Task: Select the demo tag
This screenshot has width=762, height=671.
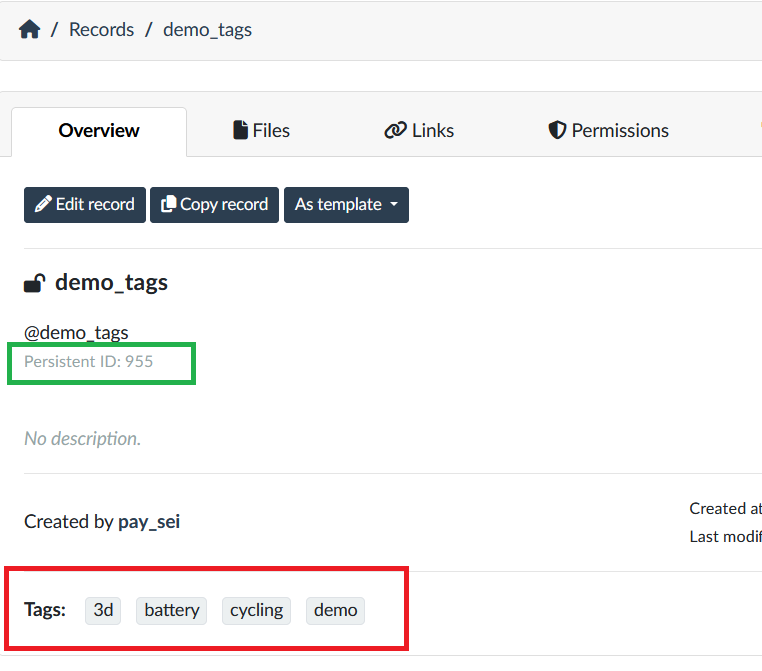Action: pyautogui.click(x=335, y=610)
